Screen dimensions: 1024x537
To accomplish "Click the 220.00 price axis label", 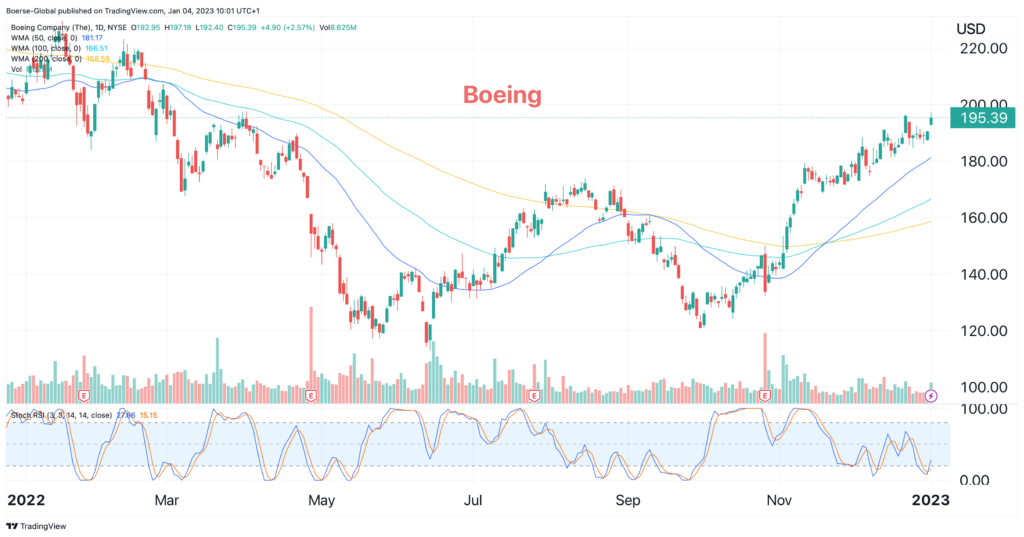I will click(x=984, y=48).
